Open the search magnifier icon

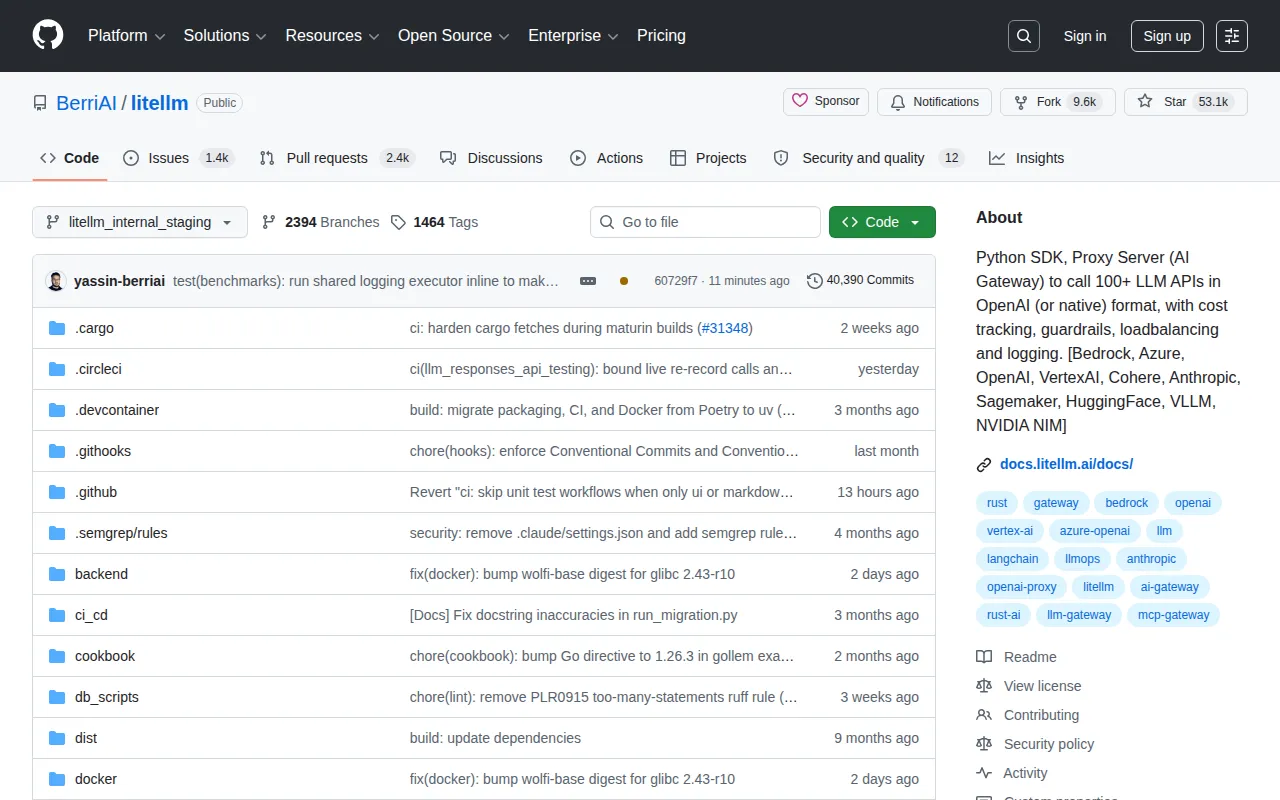[1024, 36]
